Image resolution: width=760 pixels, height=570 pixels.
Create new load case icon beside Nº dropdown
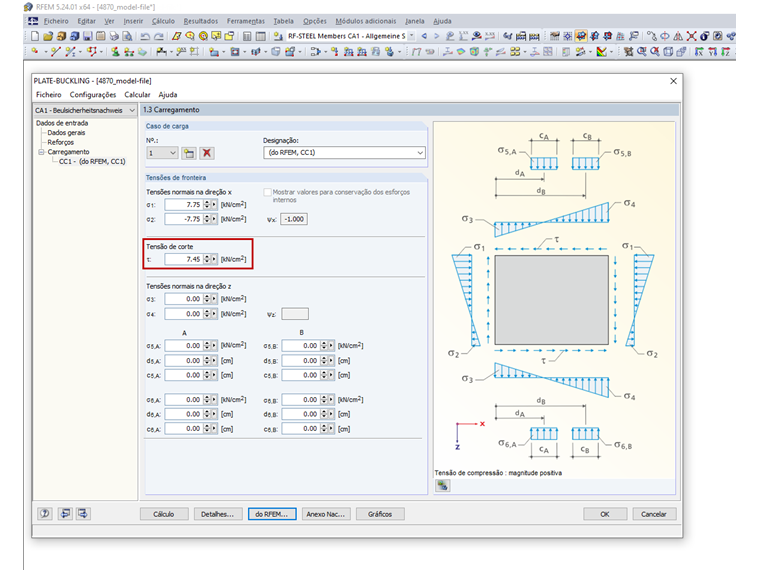click(189, 153)
